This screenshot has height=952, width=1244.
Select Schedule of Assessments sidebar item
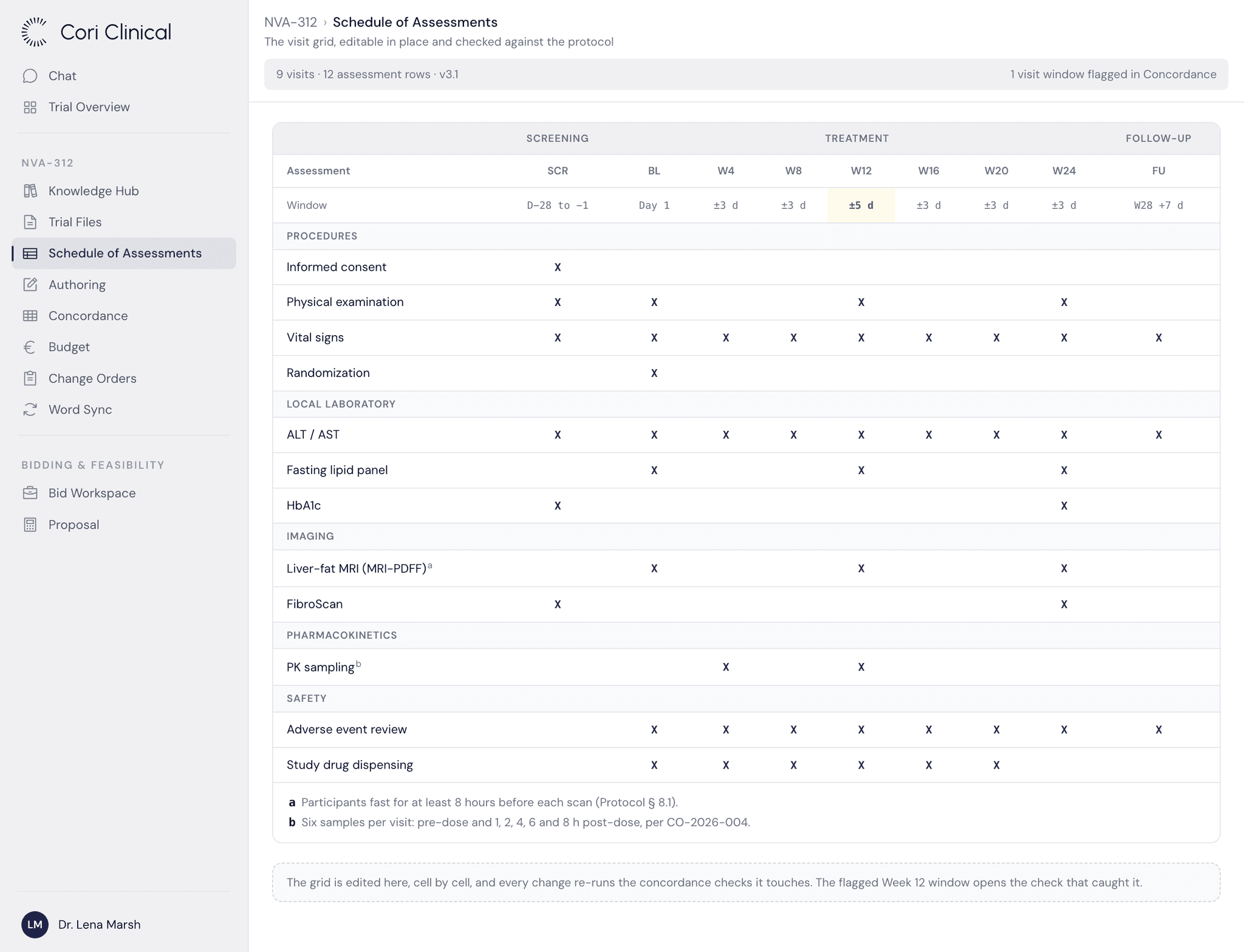124,254
